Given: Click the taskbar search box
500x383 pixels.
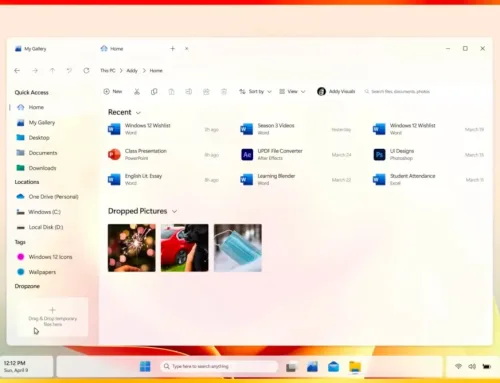Looking at the screenshot, I should (219, 366).
